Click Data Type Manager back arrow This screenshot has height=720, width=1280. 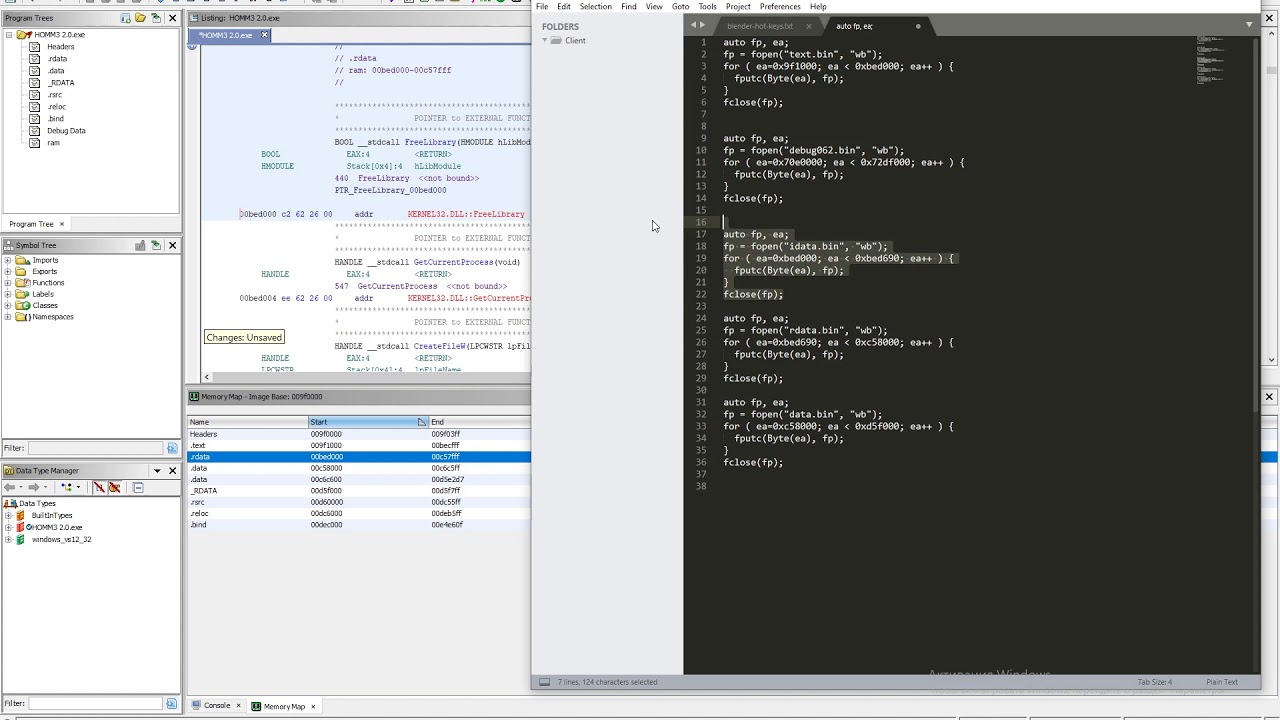pyautogui.click(x=9, y=487)
